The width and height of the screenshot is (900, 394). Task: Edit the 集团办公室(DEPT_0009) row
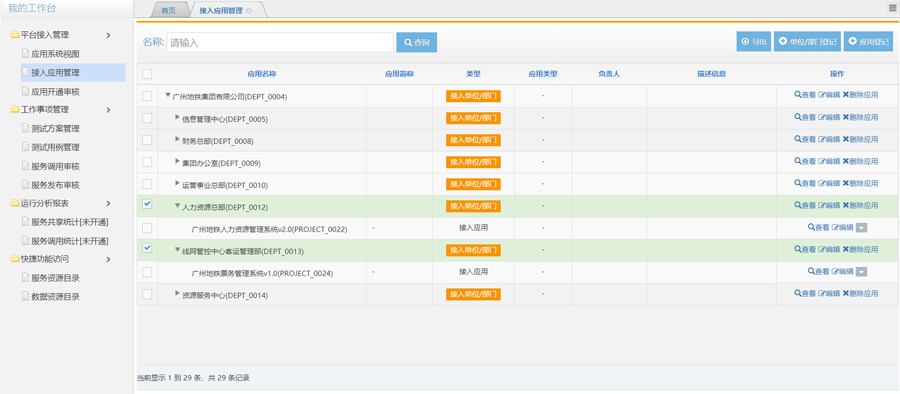point(829,161)
